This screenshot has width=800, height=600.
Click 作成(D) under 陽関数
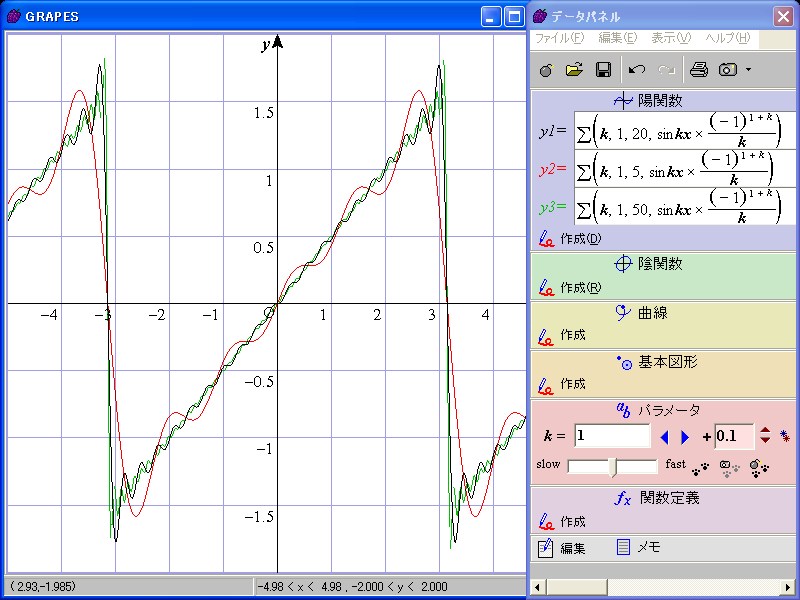coord(580,238)
